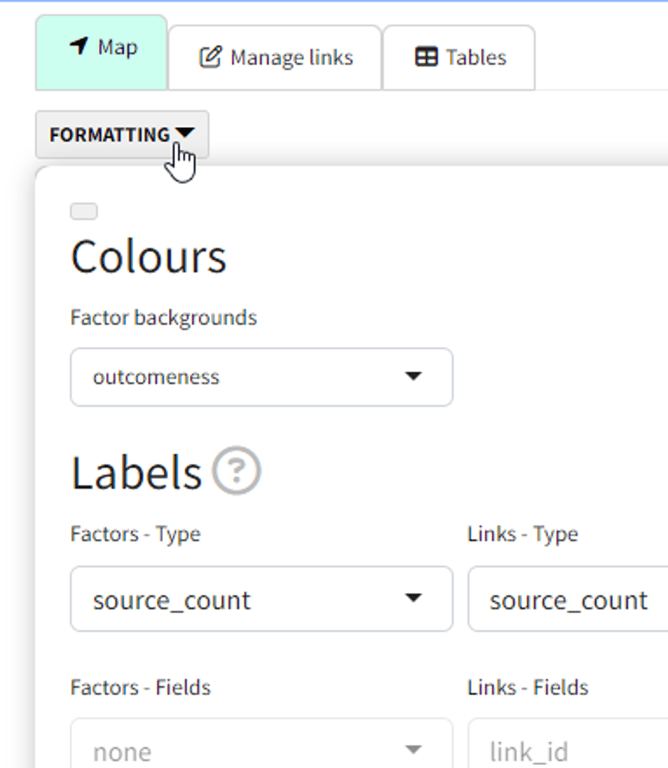Screen dimensions: 668x768
Task: Click the table grid icon beside Tables
Action: pos(426,57)
